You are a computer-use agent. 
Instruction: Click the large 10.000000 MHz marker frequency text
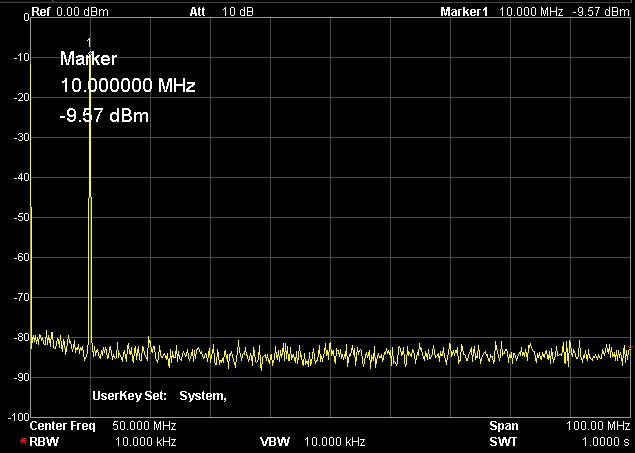(x=127, y=87)
